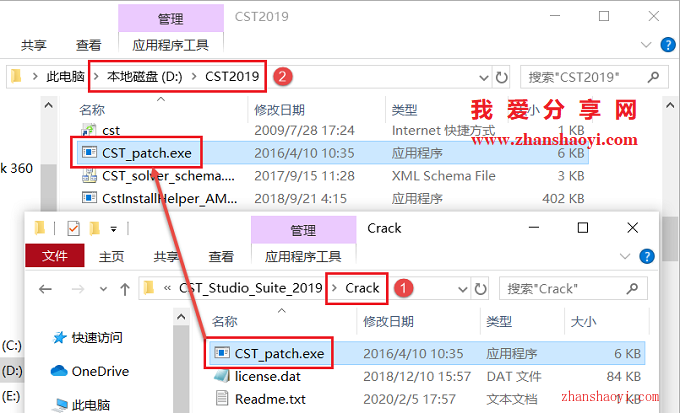The image size is (680, 413).
Task: Click the double chevron in the Crack address bar
Action: pyautogui.click(x=167, y=288)
